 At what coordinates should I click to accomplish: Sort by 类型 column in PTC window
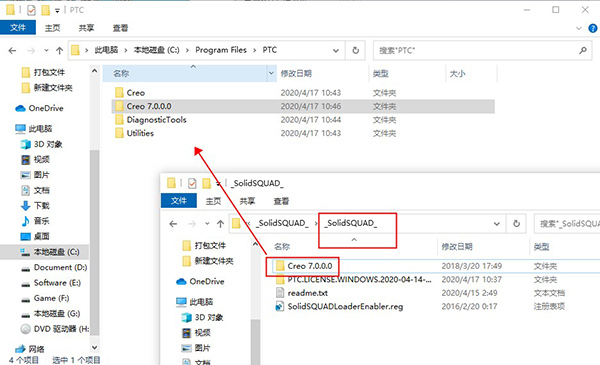point(381,73)
